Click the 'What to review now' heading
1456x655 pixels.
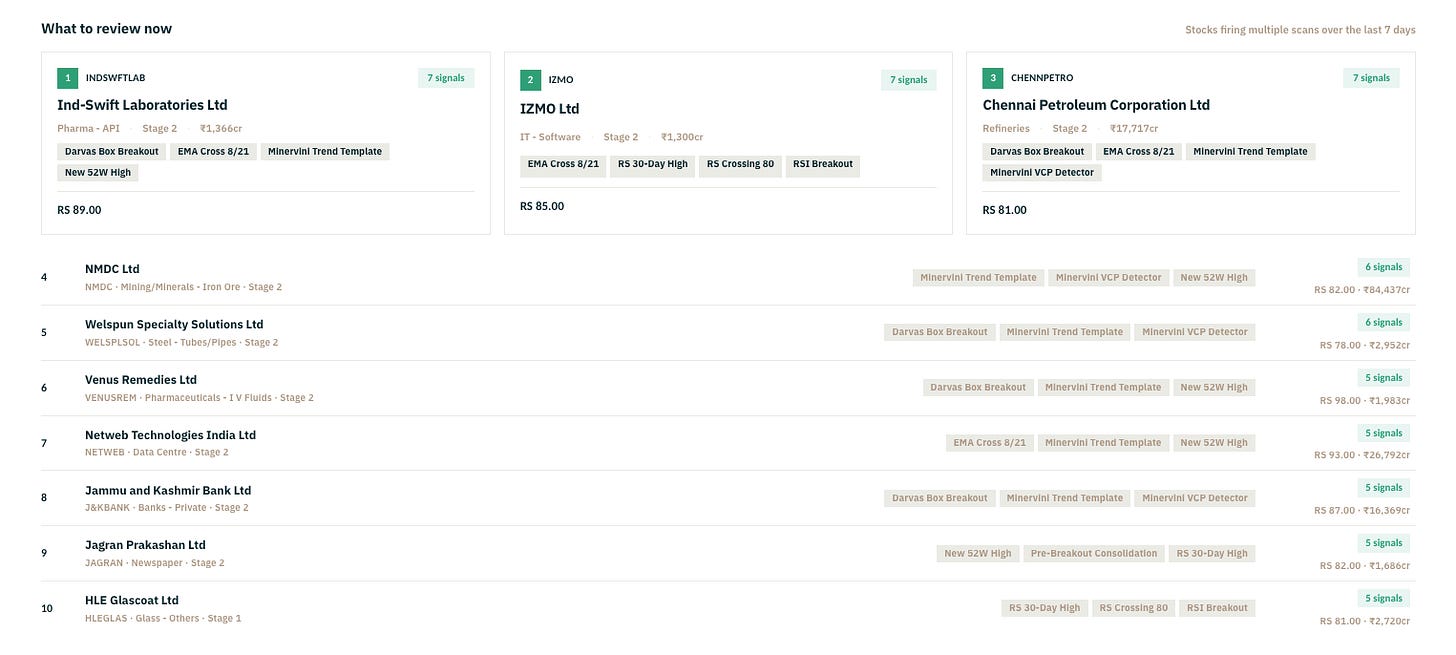[x=107, y=29]
